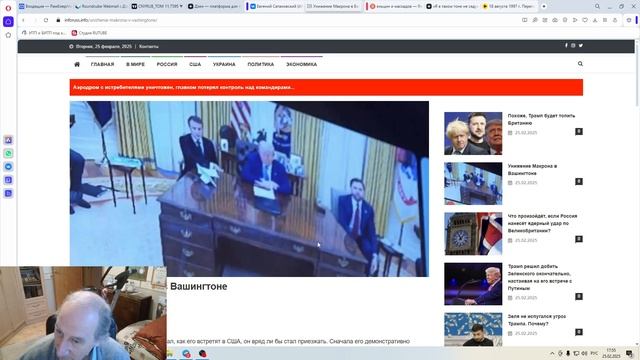Viewport: 640px width, 360px height.
Task: Click the purple home icon in Opera sidebar
Action: click(8, 22)
